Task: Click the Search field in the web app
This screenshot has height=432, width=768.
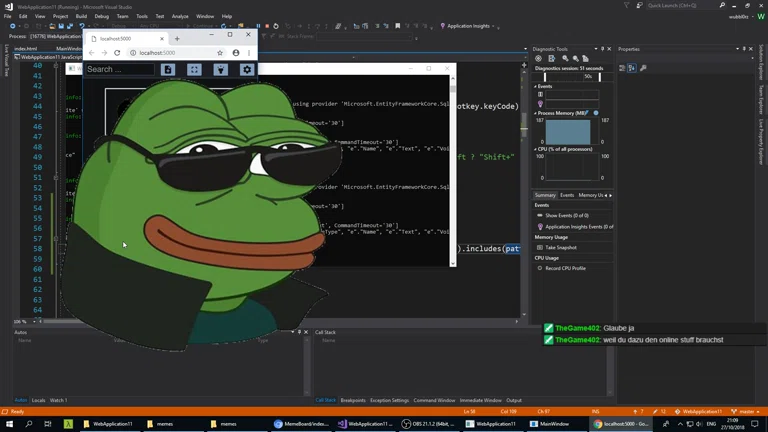Action: point(120,70)
